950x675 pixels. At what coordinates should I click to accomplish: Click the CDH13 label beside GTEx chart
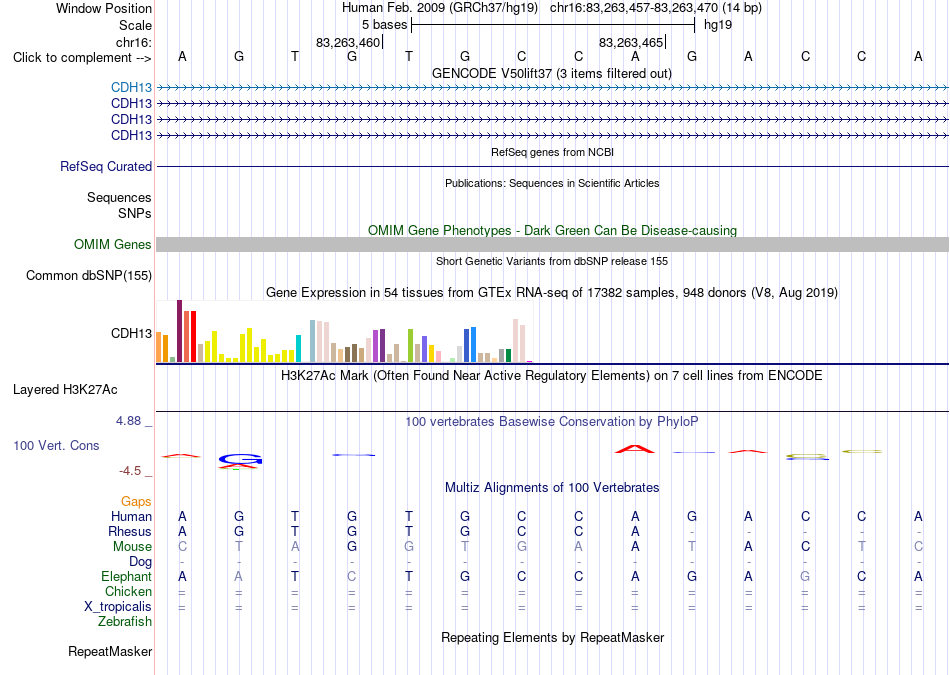click(x=131, y=333)
